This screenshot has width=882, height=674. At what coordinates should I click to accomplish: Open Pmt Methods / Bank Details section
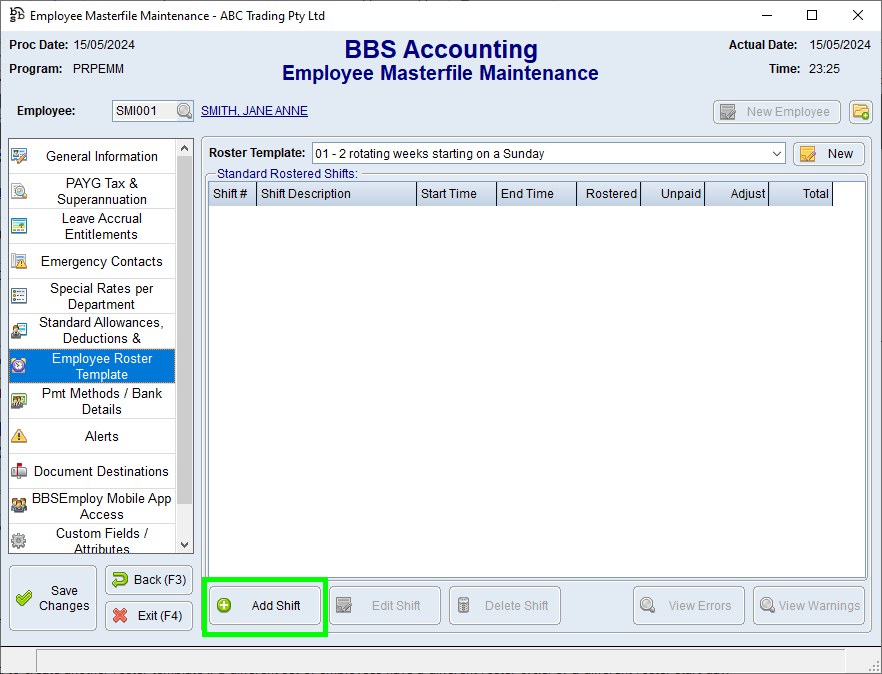[101, 401]
